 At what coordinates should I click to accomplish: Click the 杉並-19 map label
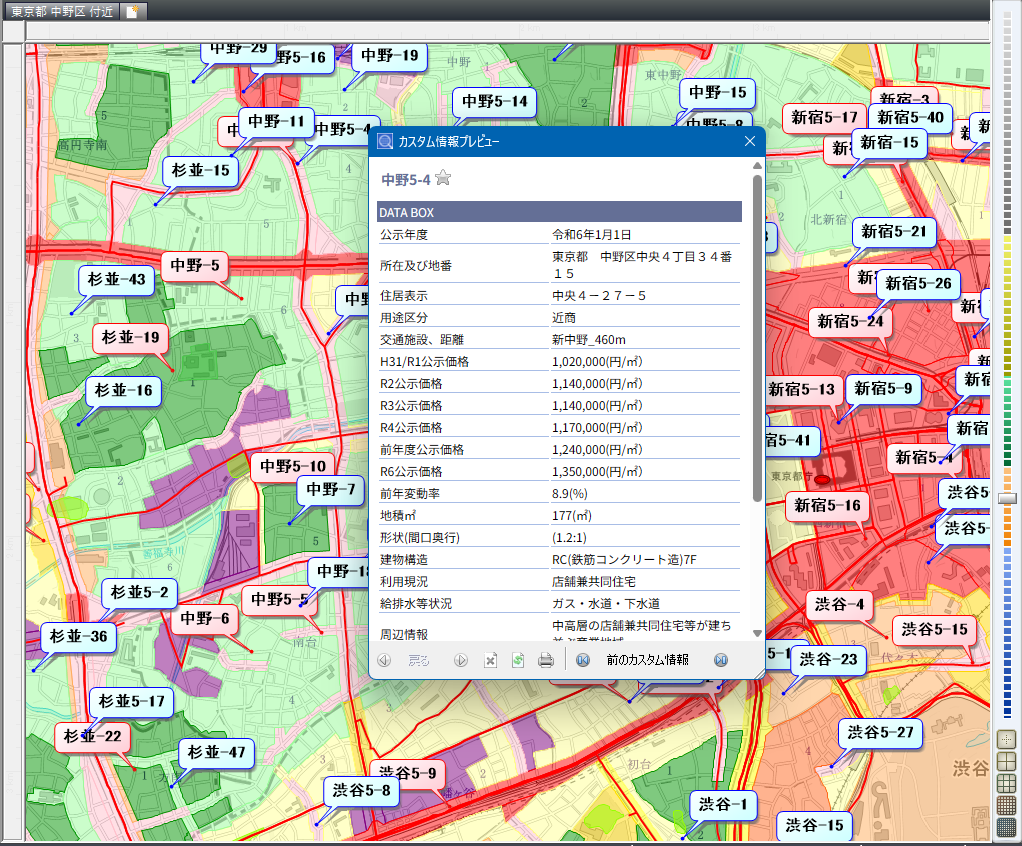(130, 338)
